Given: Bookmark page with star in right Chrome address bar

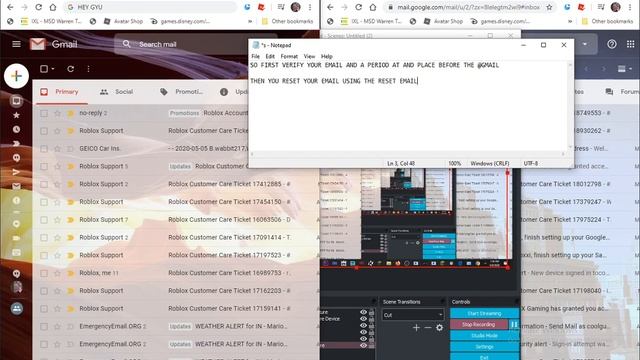Looking at the screenshot, I should [549, 7].
